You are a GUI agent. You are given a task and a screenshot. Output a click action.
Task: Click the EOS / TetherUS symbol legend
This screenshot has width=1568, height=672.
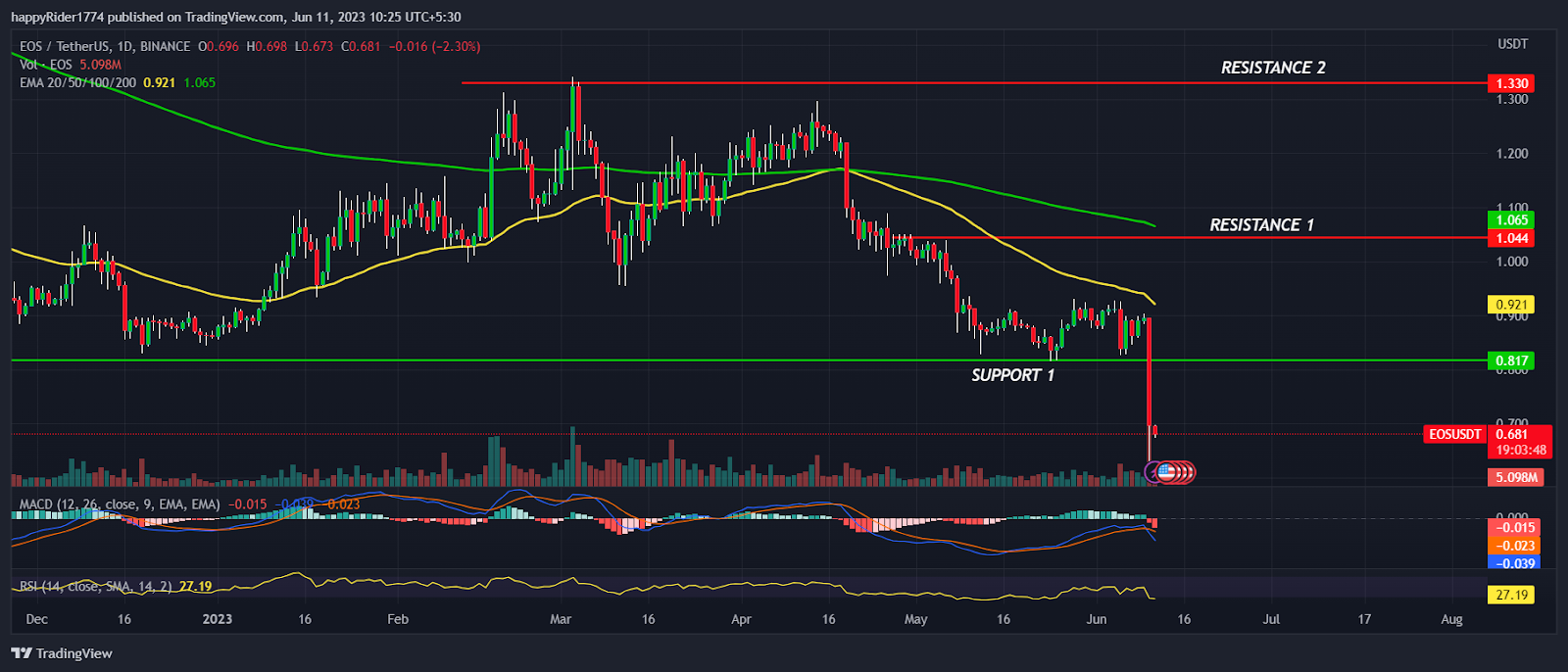pos(105,46)
